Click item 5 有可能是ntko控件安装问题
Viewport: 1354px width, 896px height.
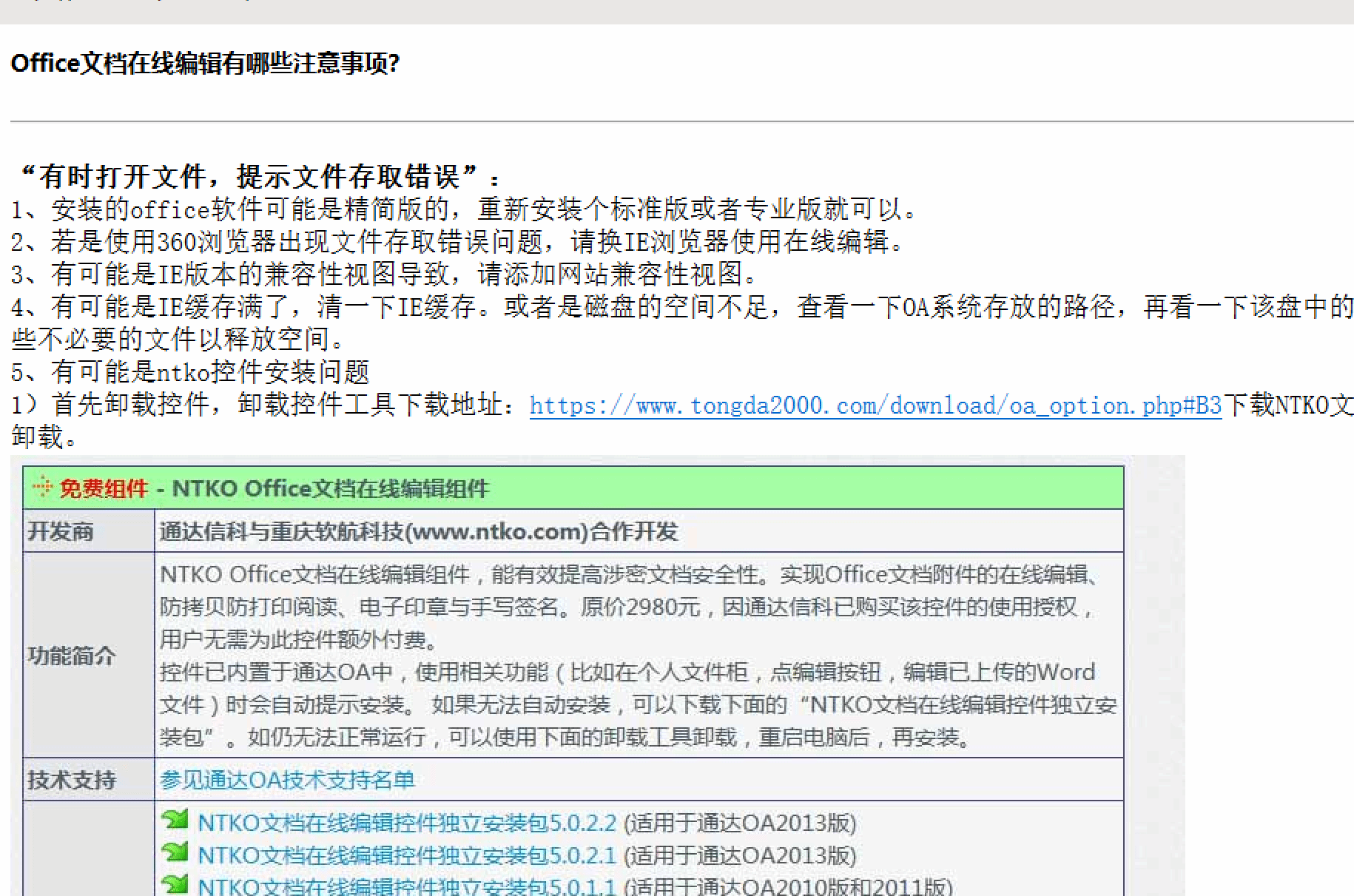190,371
